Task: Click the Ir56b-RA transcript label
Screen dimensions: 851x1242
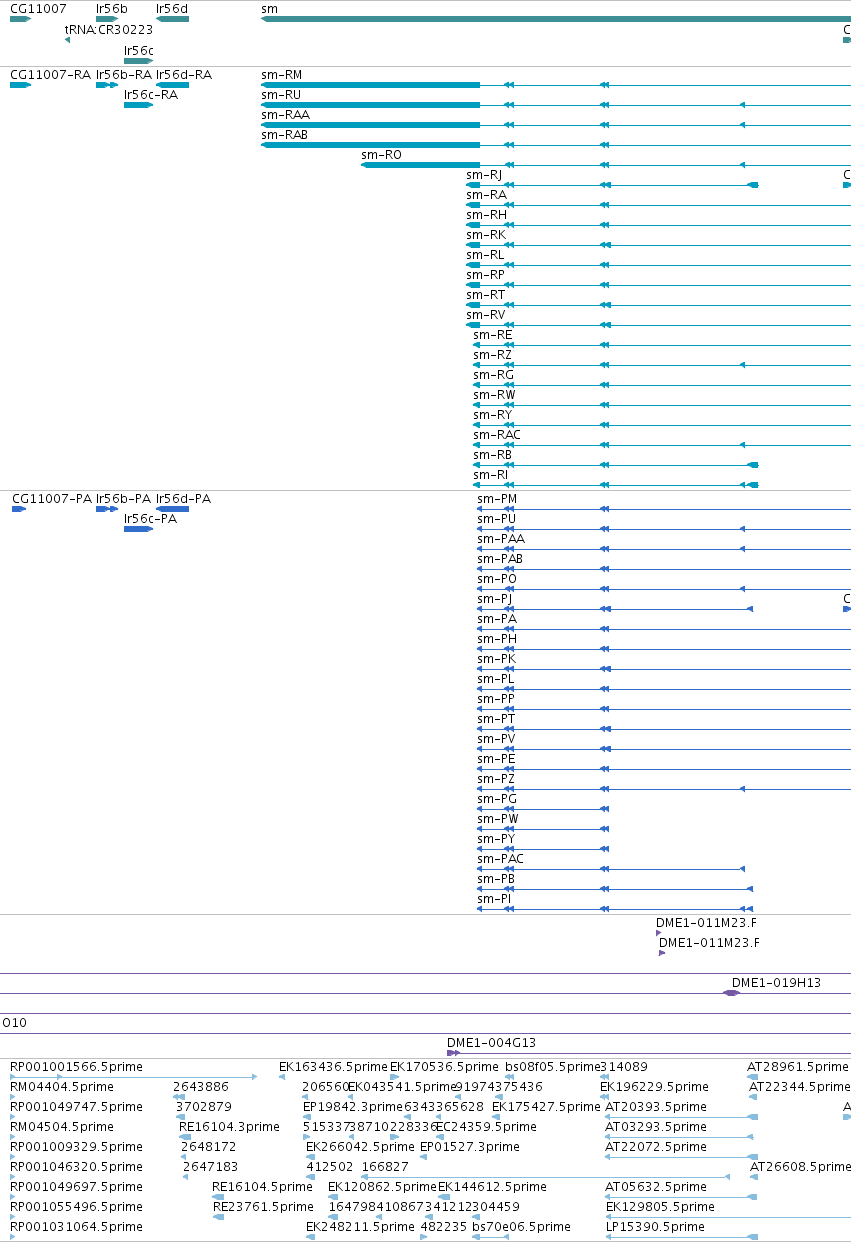Action: coord(124,75)
